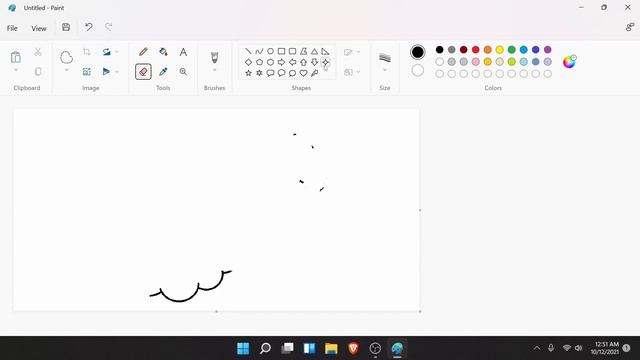Click the Copy icon
Image resolution: width=640 pixels, height=360 pixels.
coord(38,72)
